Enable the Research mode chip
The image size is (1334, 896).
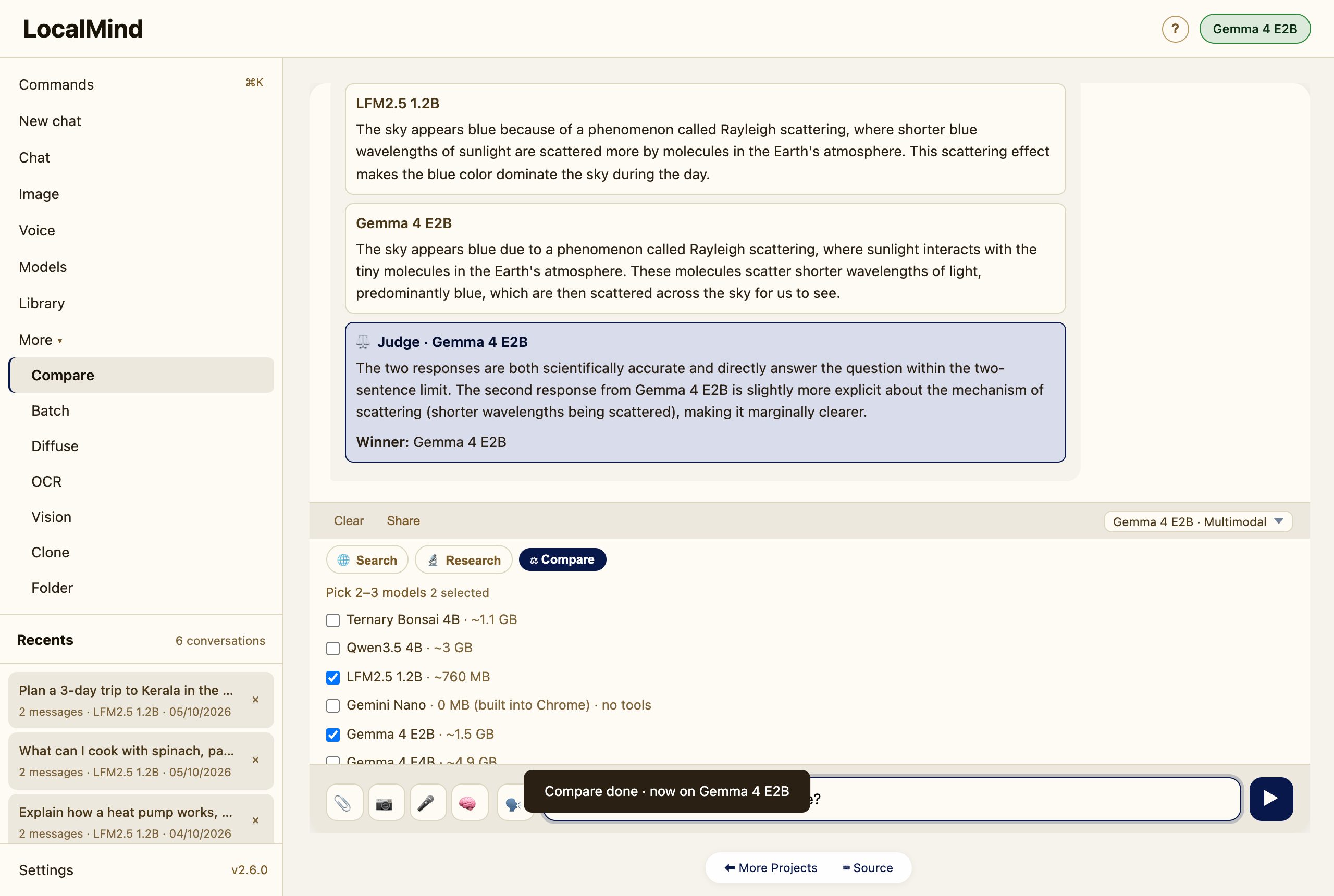pyautogui.click(x=464, y=560)
